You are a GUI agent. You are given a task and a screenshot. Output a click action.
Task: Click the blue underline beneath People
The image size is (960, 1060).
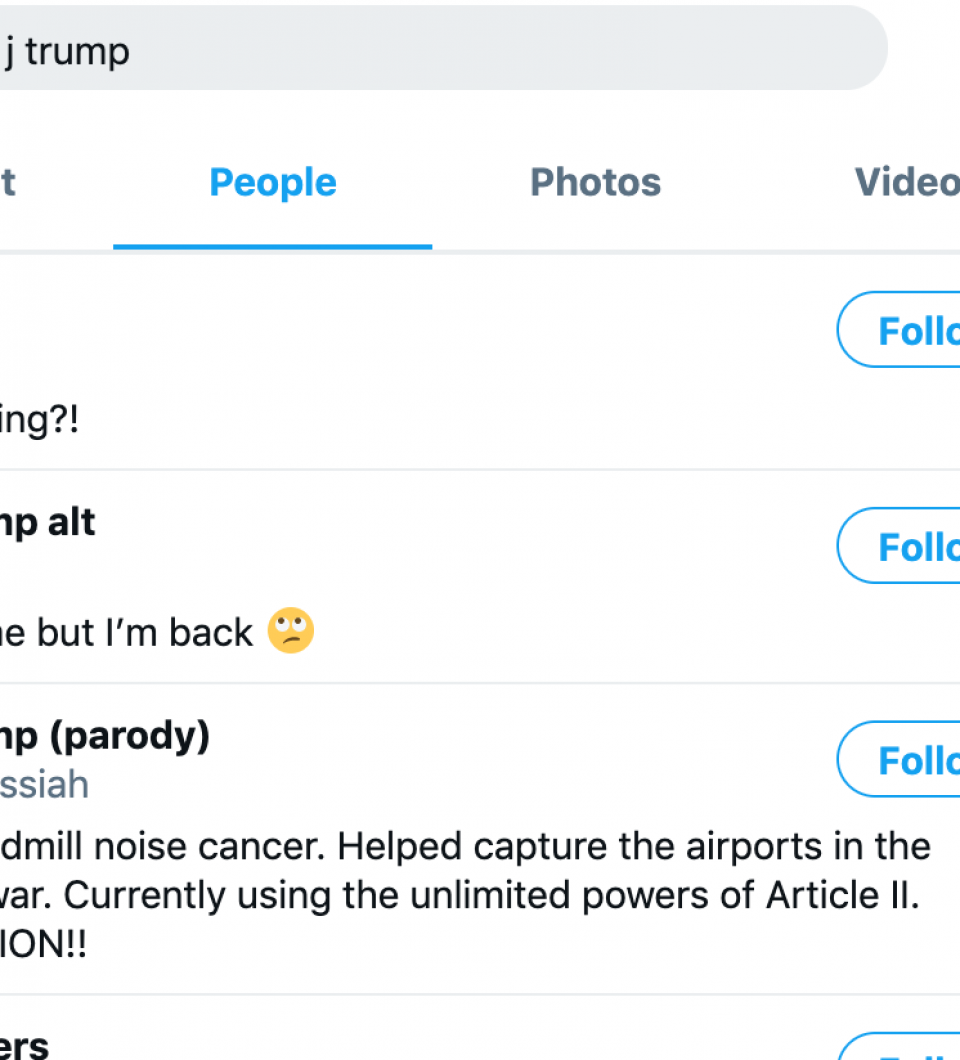(272, 247)
